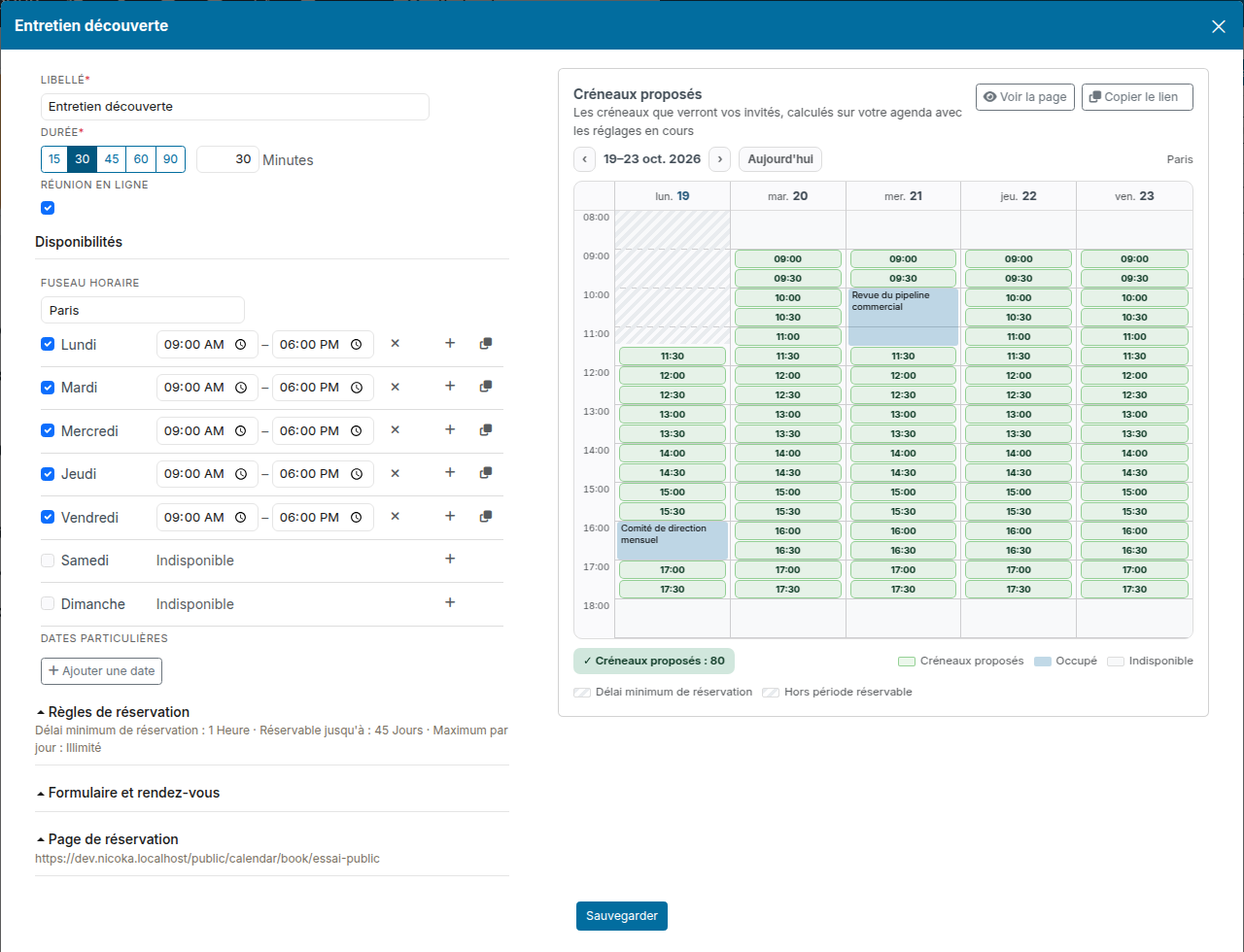Image resolution: width=1244 pixels, height=952 pixels.
Task: Add a time range for Lundi
Action: [450, 344]
